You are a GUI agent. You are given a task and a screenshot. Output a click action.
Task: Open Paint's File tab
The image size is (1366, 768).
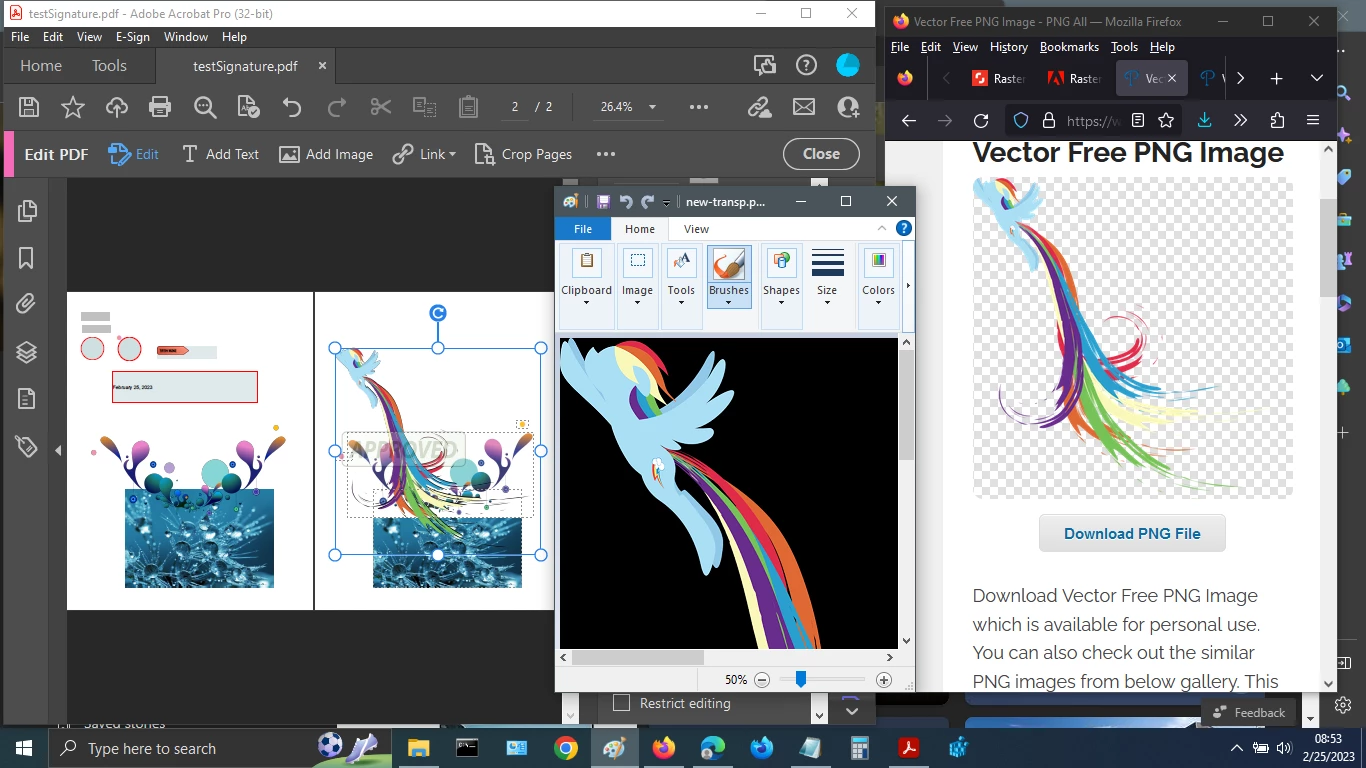[x=583, y=229]
